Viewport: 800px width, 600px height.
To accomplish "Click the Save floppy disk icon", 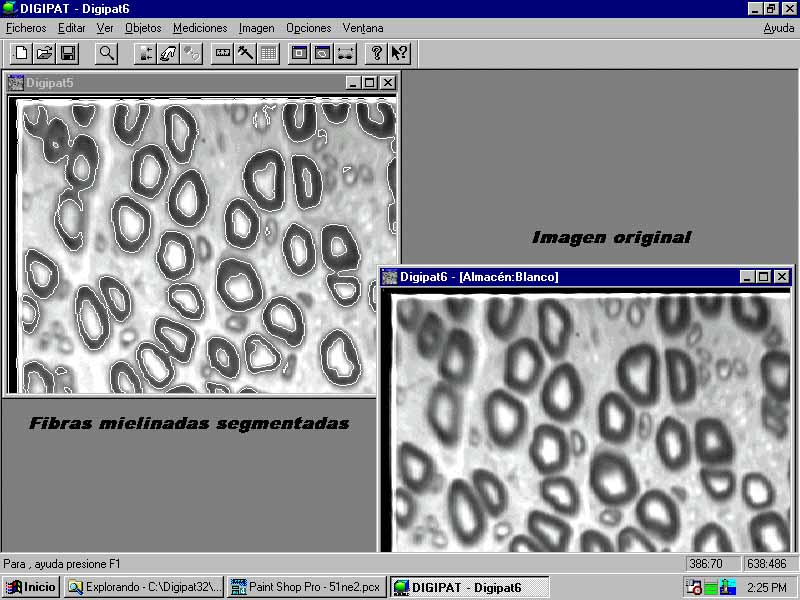I will pos(68,53).
